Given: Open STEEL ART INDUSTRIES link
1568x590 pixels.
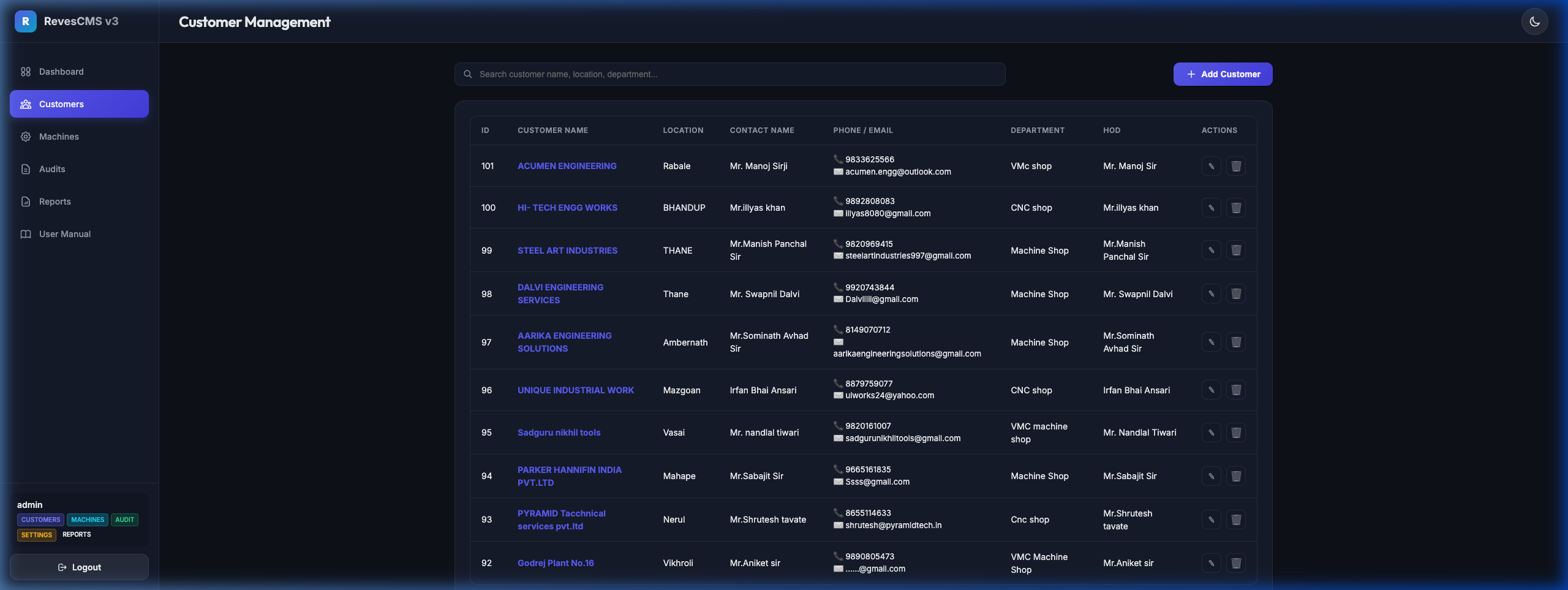Looking at the screenshot, I should click(x=567, y=251).
